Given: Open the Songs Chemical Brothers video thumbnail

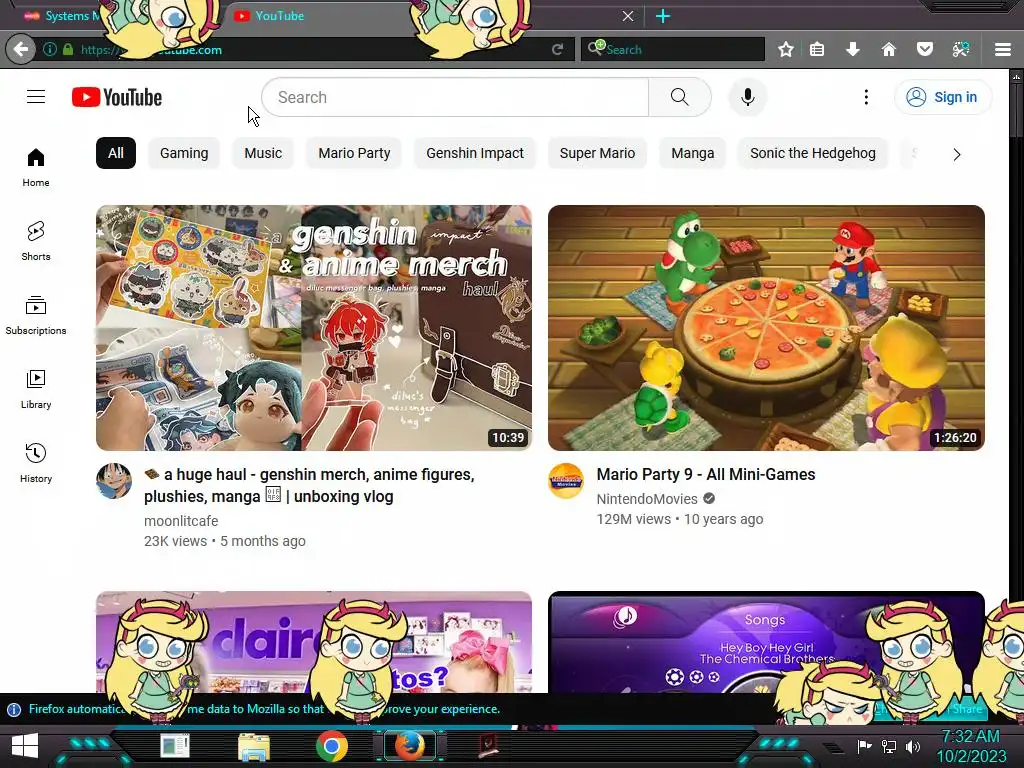Looking at the screenshot, I should click(x=766, y=642).
